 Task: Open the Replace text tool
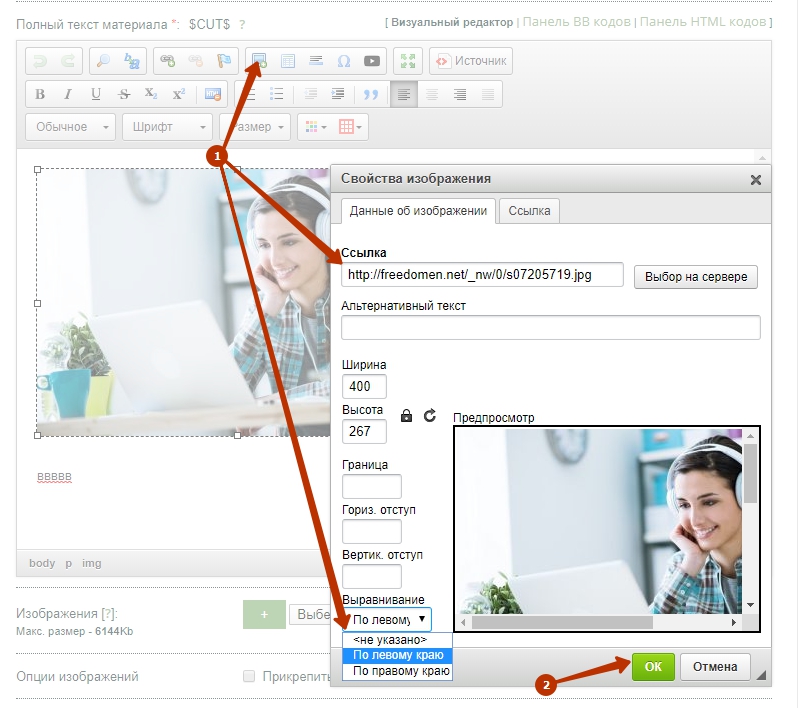pyautogui.click(x=131, y=61)
